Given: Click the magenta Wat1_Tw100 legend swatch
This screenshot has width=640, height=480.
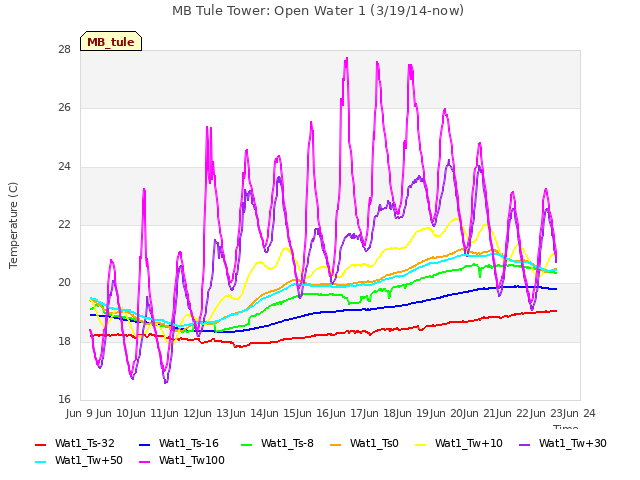Looking at the screenshot, I should [145, 462].
